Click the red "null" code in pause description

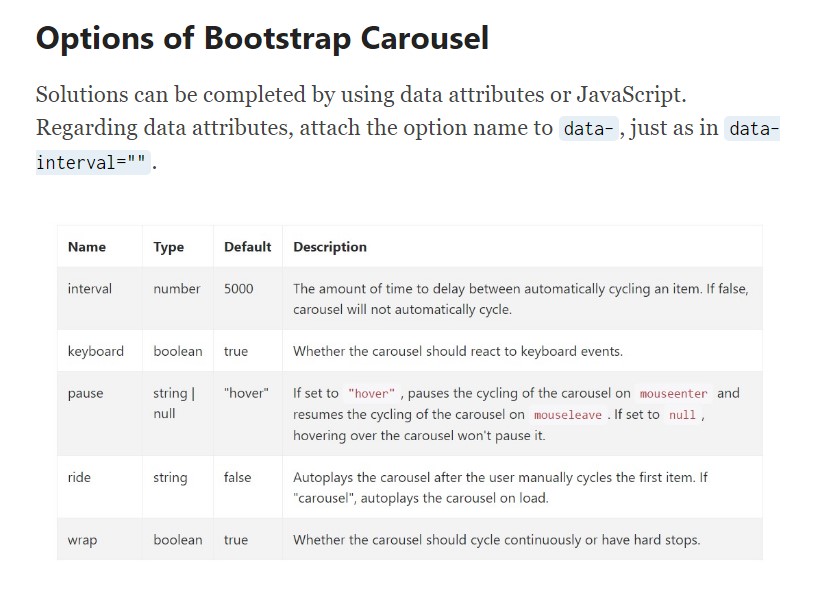682,415
